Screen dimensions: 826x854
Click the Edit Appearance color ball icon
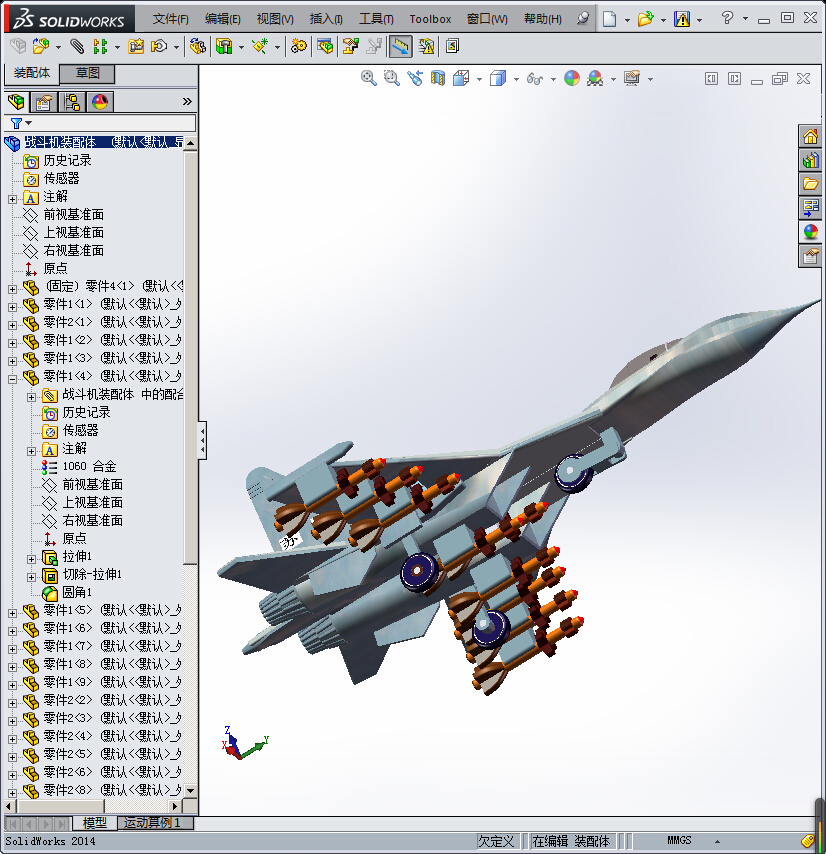point(572,78)
